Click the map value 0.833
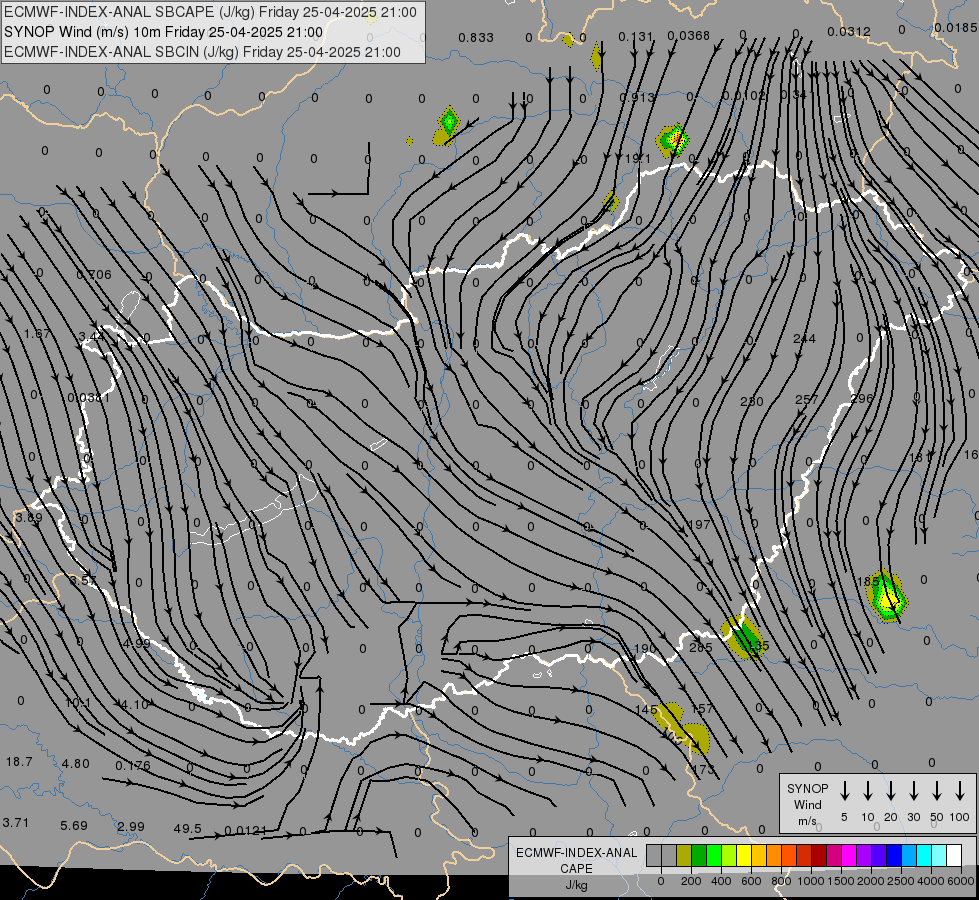Viewport: 979px width, 900px height. tap(476, 37)
